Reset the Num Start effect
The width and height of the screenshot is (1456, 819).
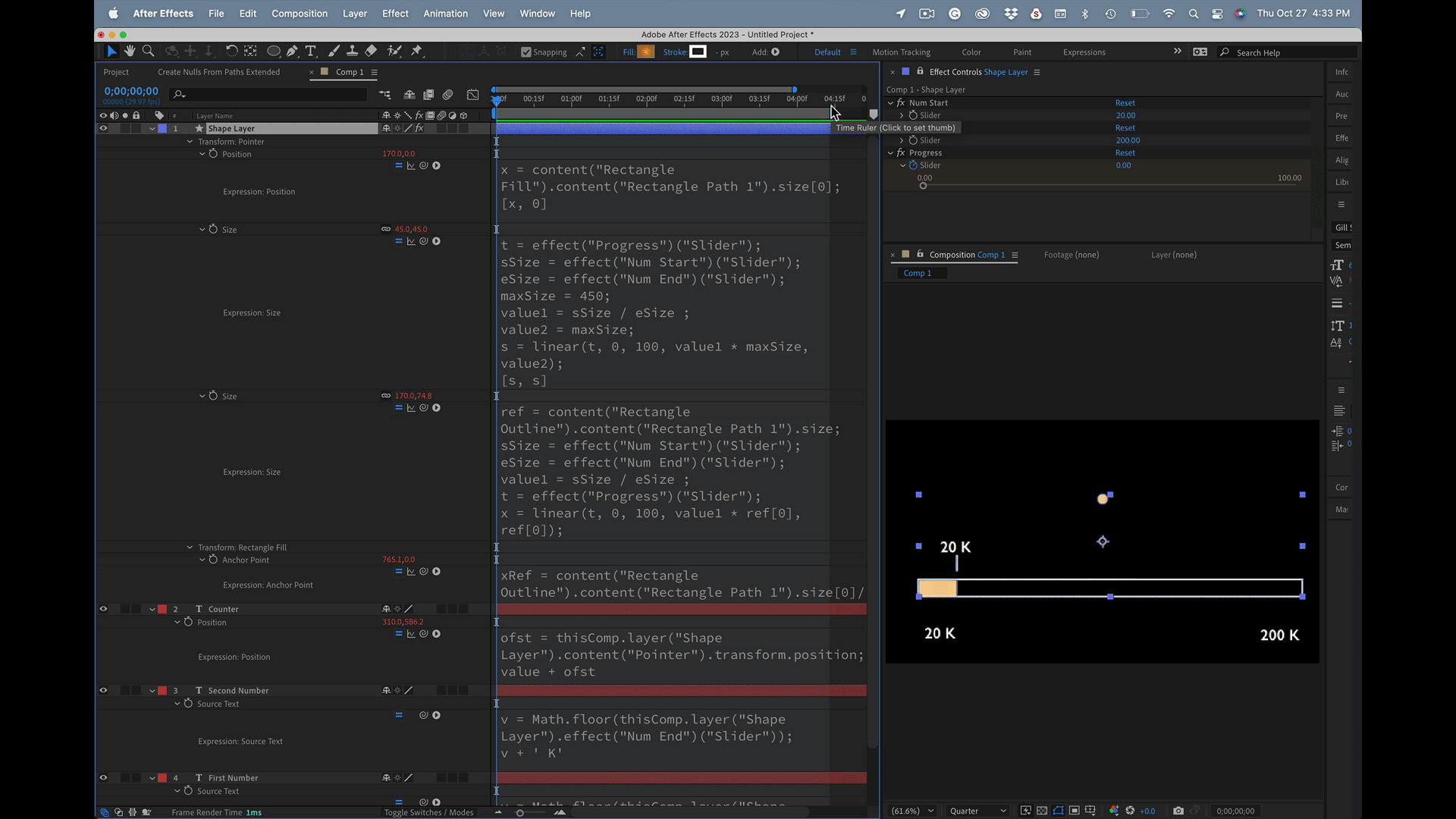pyautogui.click(x=1125, y=103)
